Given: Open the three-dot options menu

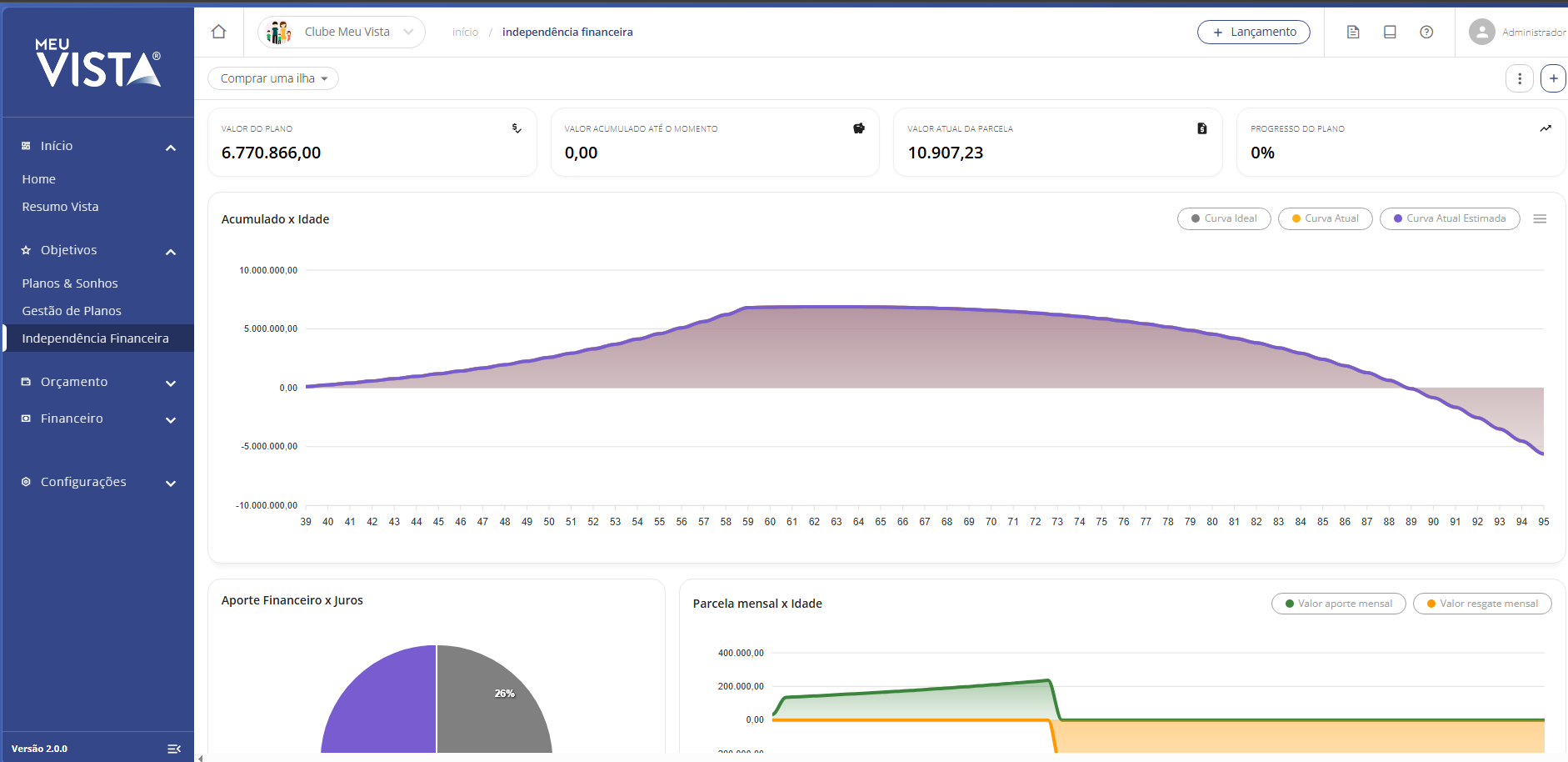Looking at the screenshot, I should [1520, 78].
